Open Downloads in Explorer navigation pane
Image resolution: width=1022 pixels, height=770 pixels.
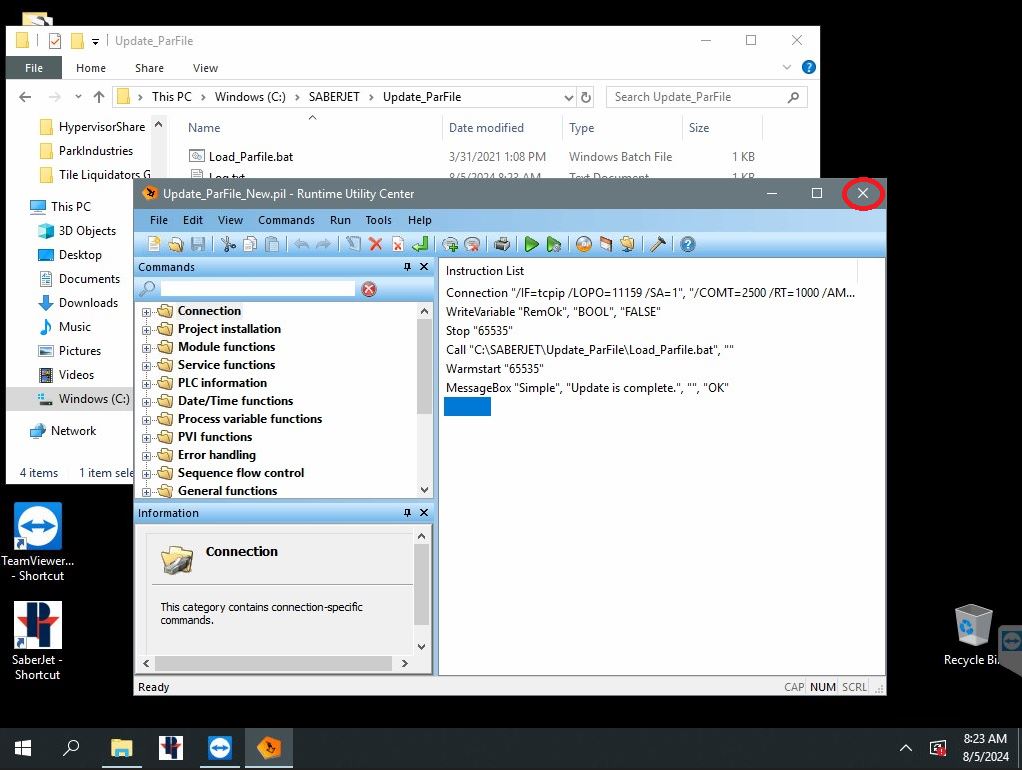click(x=88, y=303)
